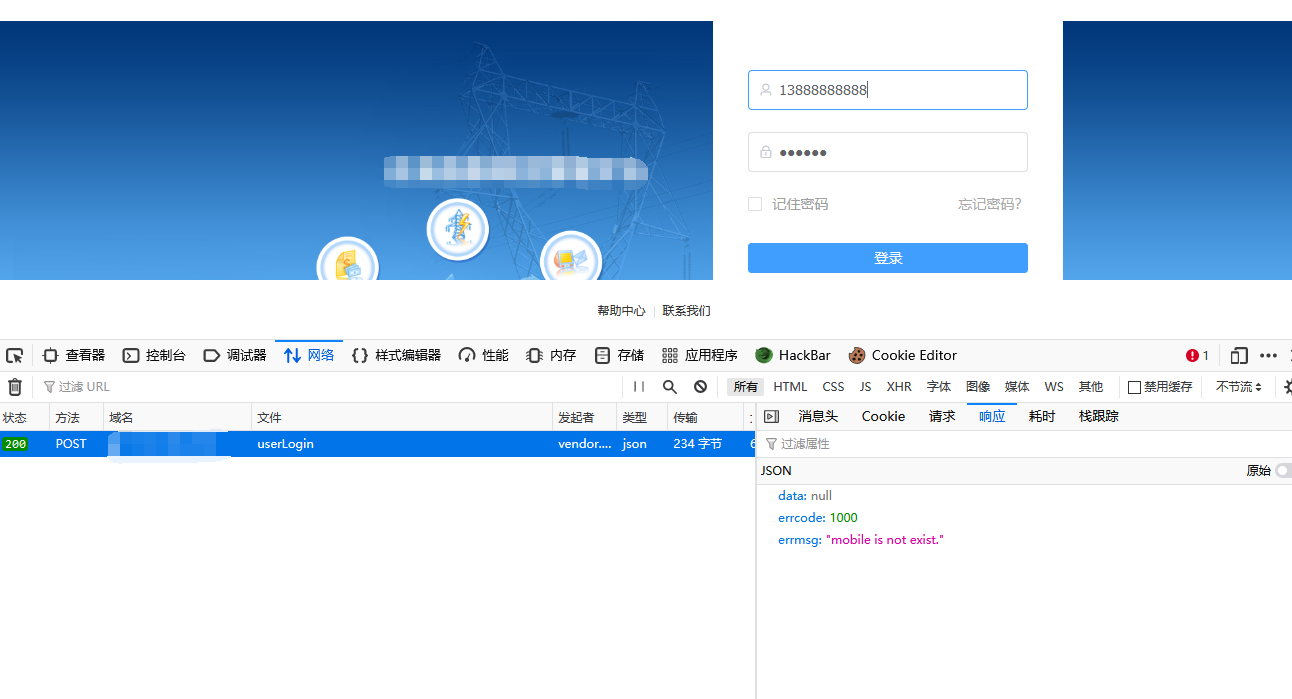Open request blocking via the circle-slash icon
Viewport: 1292px width, 699px height.
point(700,387)
